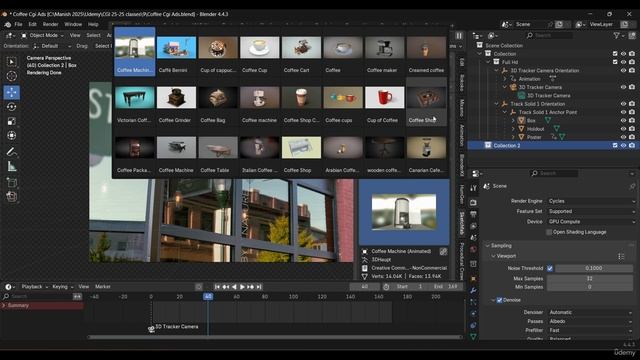The image size is (640, 360).
Task: Click the Sampling presets list icon
Action: coord(621,256)
